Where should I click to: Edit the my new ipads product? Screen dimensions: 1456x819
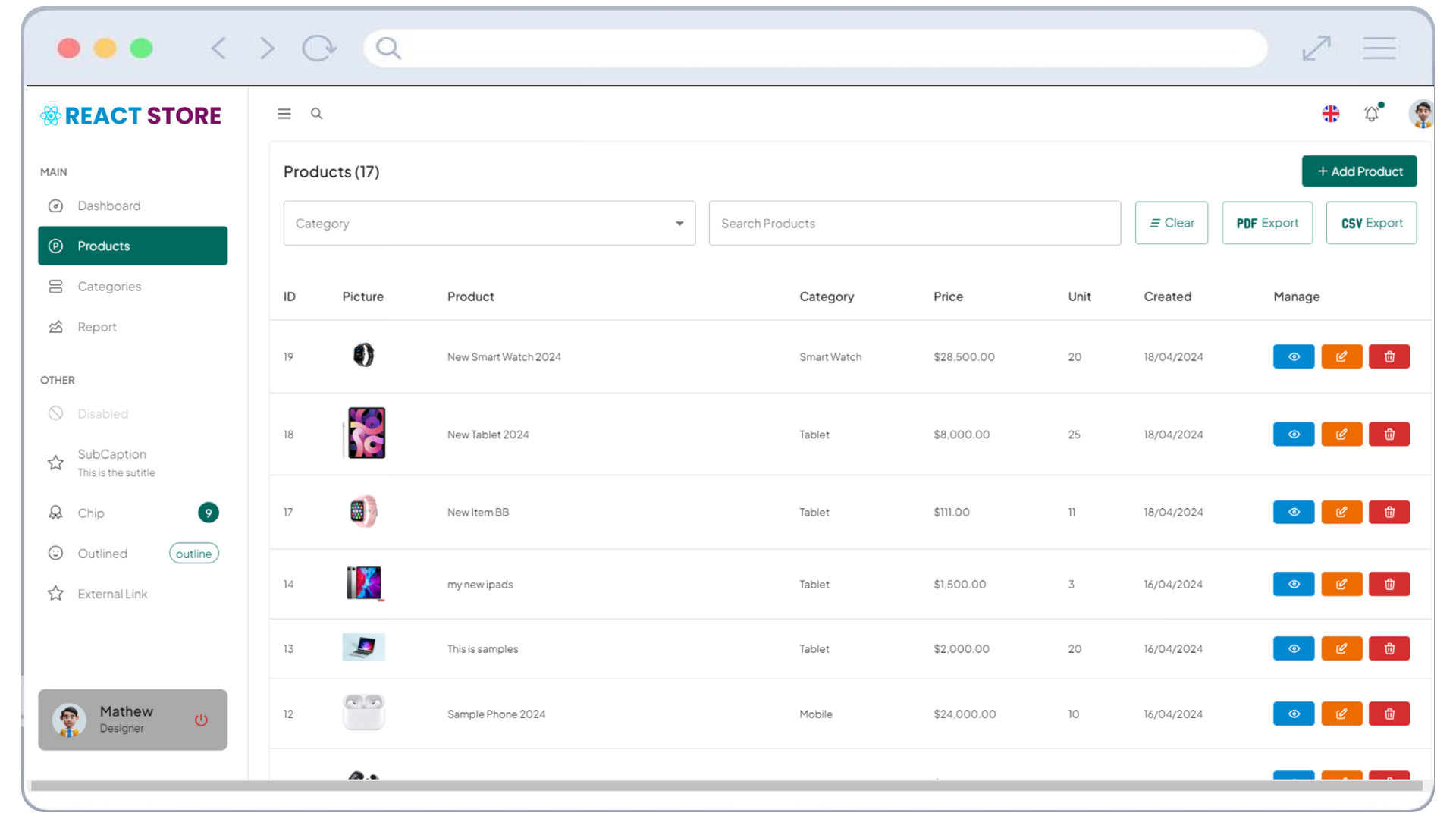tap(1341, 584)
